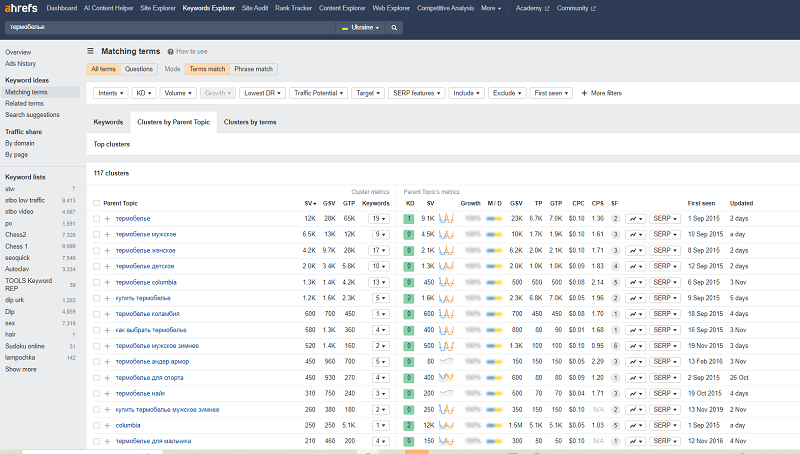This screenshot has height=454, width=800.
Task: Check the купить термобелье row checkbox
Action: [96, 298]
